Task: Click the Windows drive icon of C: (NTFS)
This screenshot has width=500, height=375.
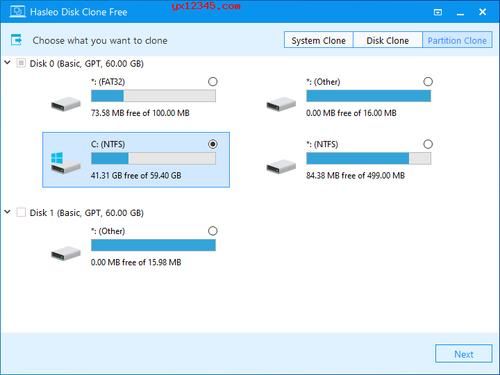Action: (x=66, y=163)
